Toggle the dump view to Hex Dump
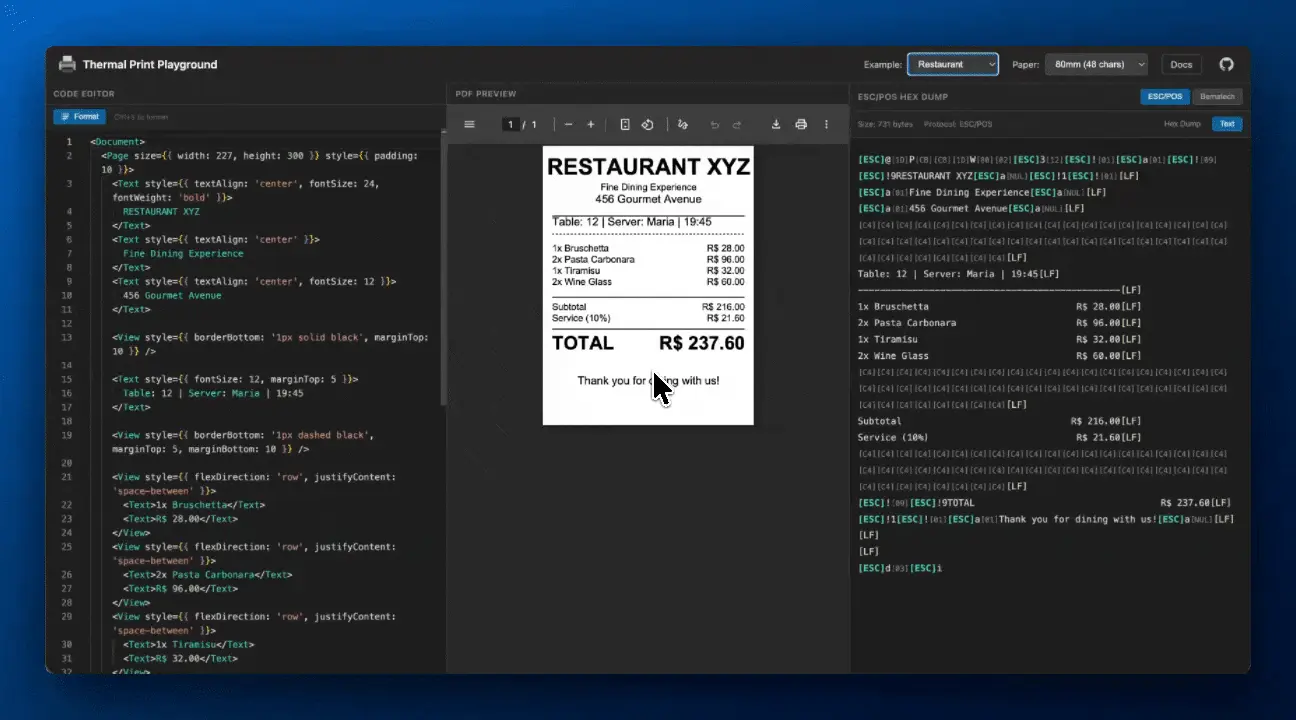Image resolution: width=1296 pixels, height=720 pixels. tap(1182, 124)
